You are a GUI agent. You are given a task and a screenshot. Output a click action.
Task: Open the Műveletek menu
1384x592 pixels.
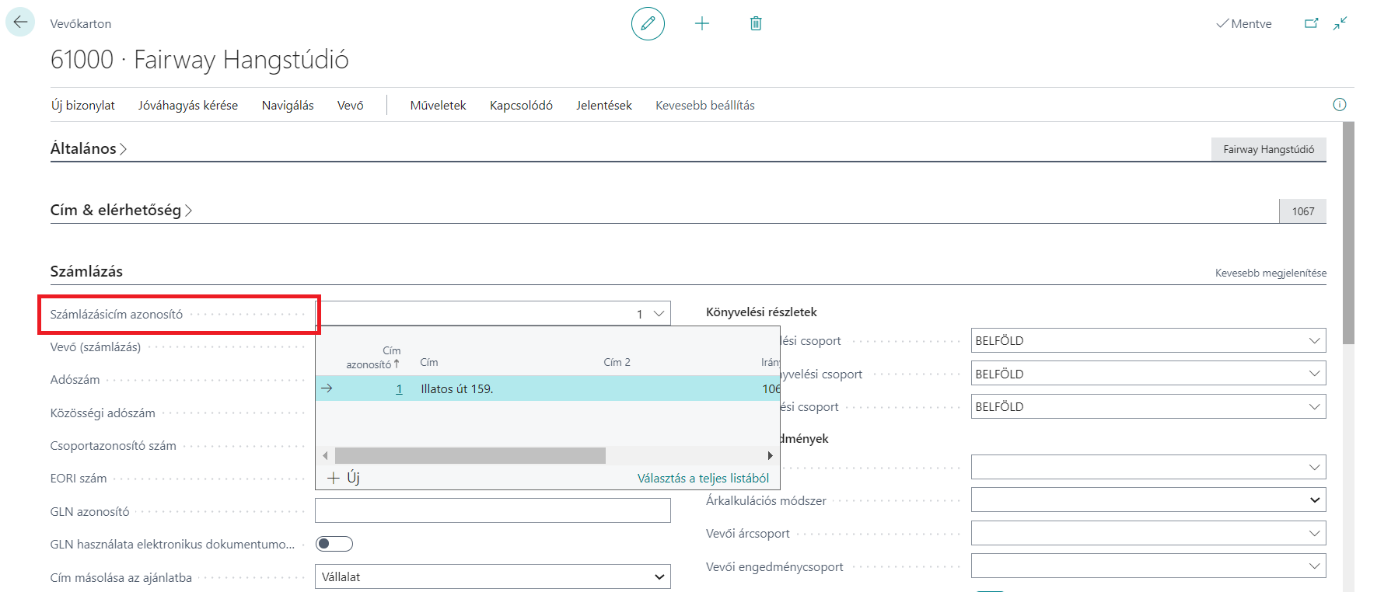point(438,105)
